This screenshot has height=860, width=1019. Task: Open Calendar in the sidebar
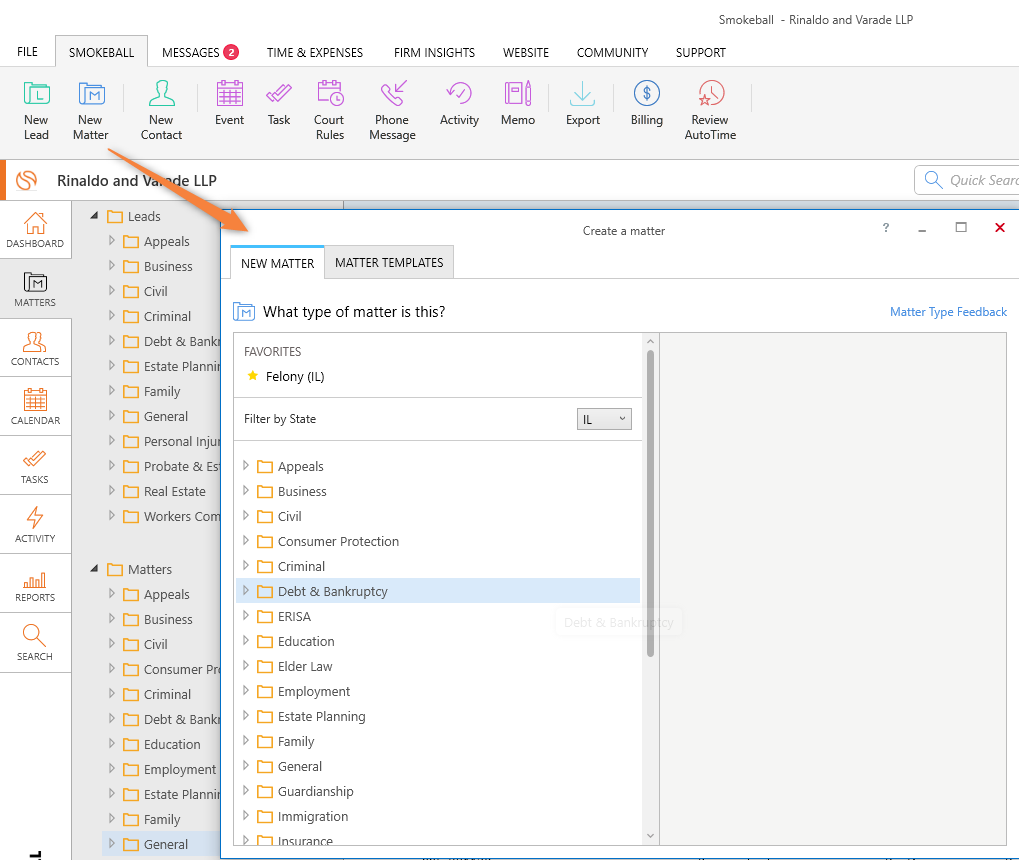point(35,407)
